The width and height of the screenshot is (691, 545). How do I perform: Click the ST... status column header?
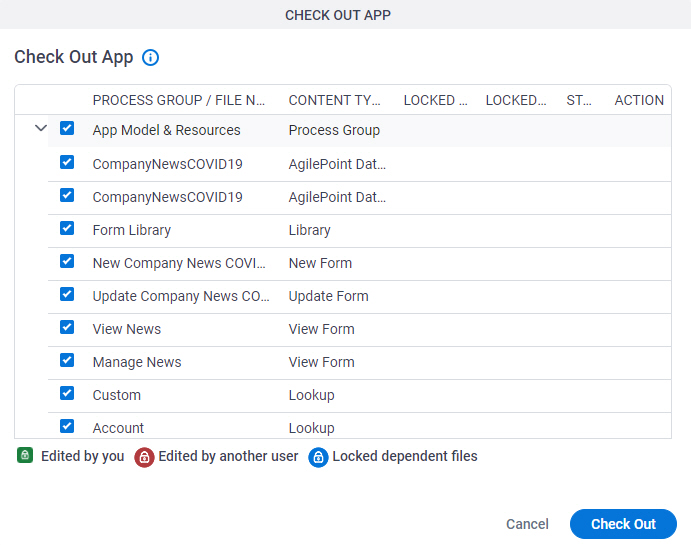579,100
